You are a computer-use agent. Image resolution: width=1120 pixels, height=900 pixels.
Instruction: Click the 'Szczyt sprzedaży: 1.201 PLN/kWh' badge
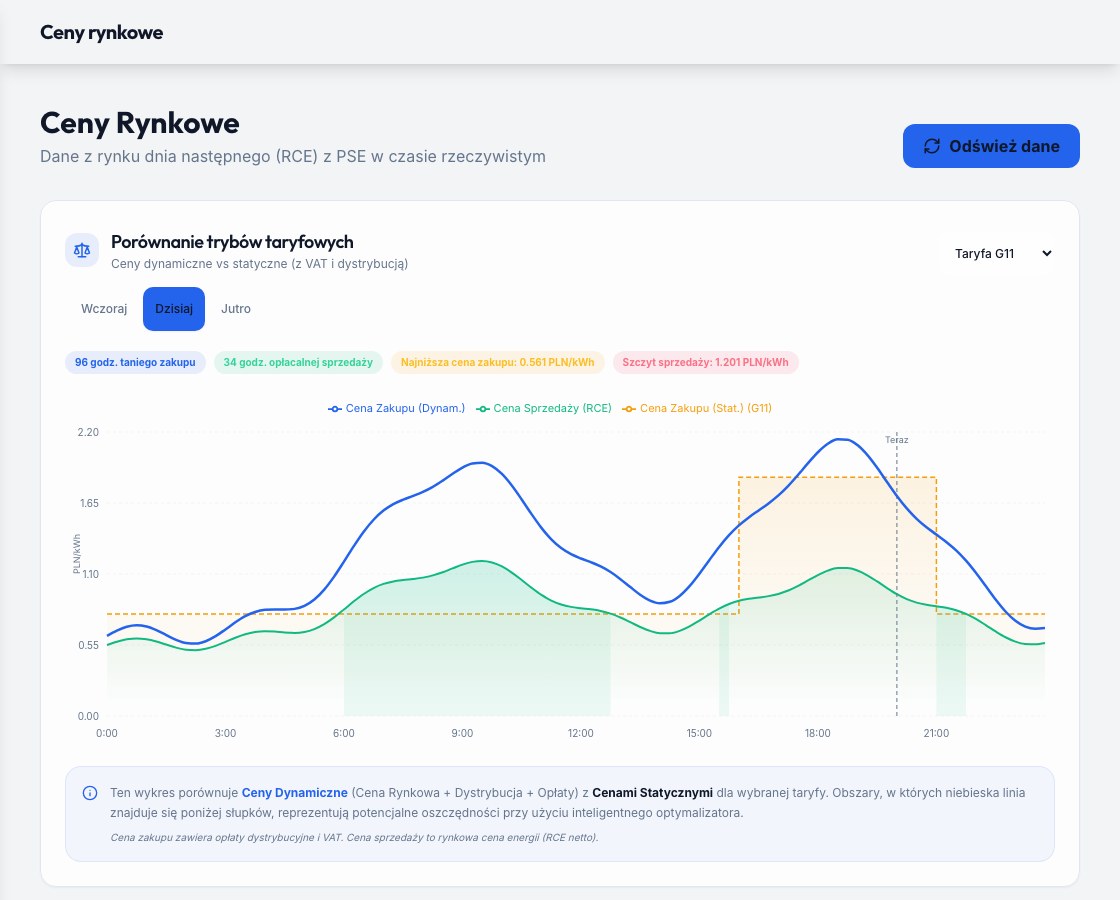point(705,362)
